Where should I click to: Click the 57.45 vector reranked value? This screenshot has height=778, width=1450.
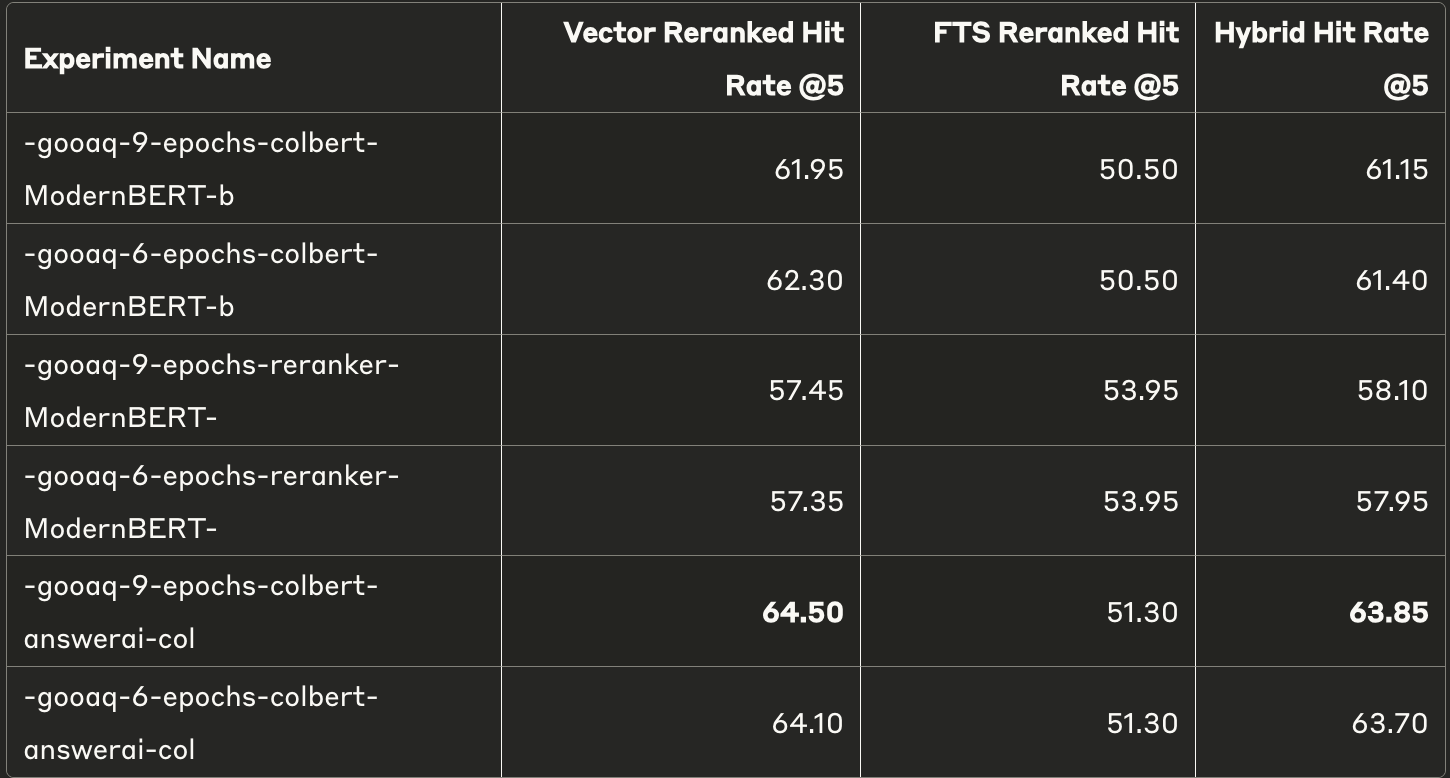pyautogui.click(x=806, y=391)
